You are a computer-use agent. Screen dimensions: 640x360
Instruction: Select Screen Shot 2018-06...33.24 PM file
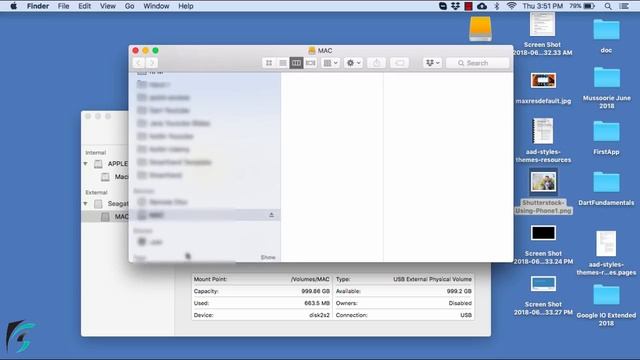(543, 233)
